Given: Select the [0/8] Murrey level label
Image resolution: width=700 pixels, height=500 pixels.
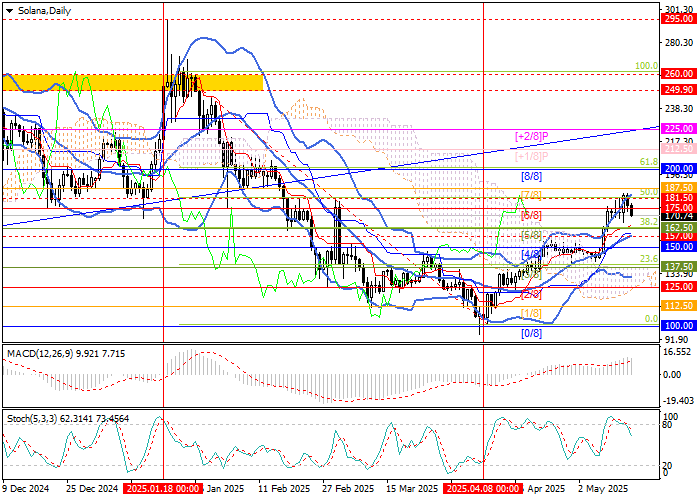Looking at the screenshot, I should pyautogui.click(x=531, y=333).
